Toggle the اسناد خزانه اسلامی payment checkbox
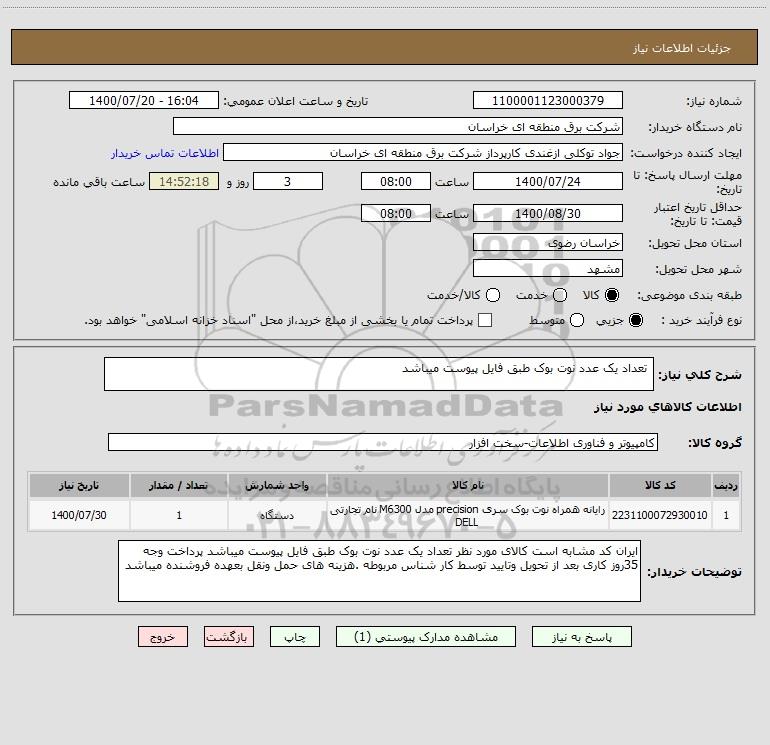Screen dimensions: 770x745 (x=485, y=320)
